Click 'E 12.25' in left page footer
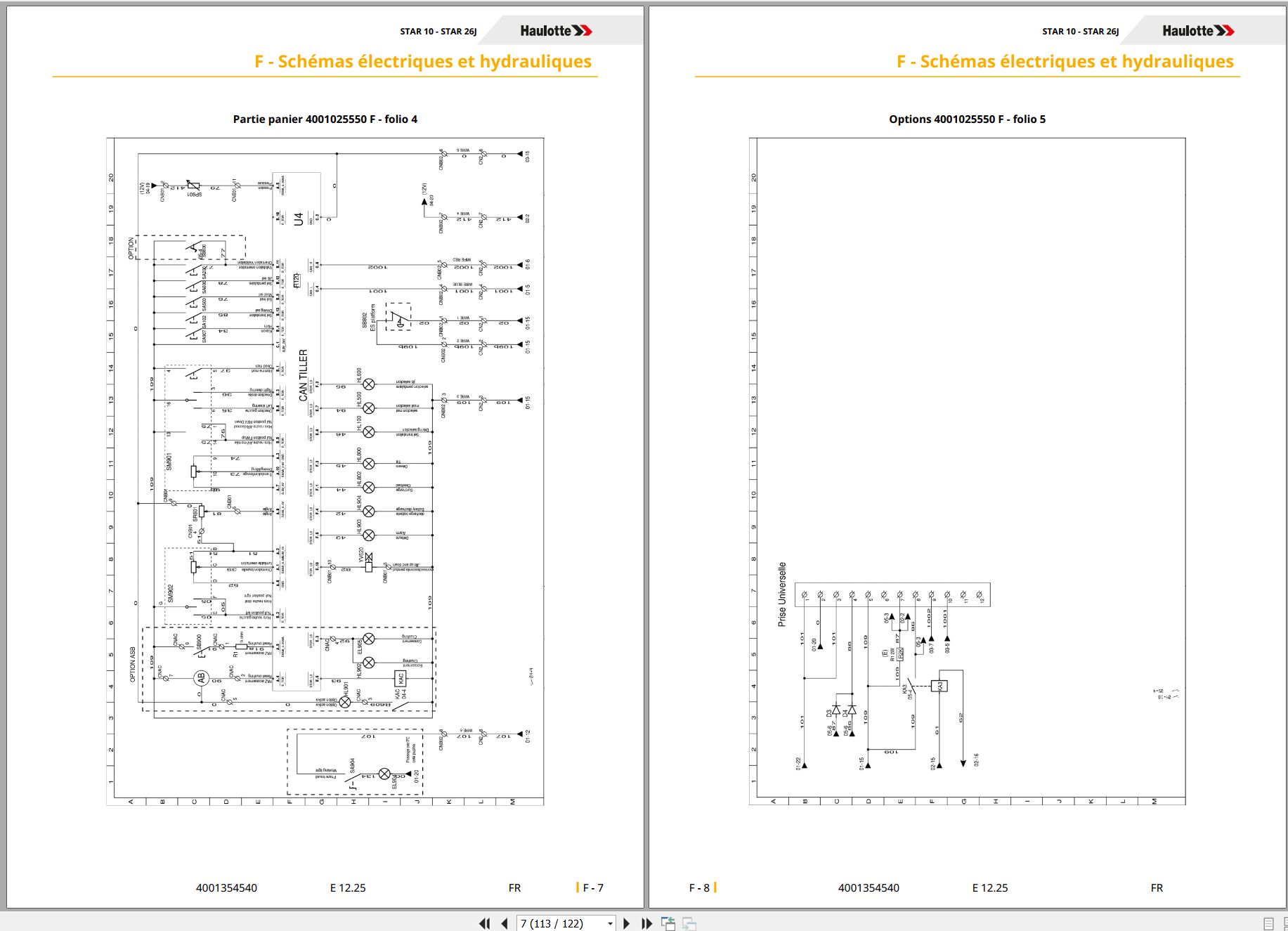This screenshot has width=1288, height=931. (348, 887)
